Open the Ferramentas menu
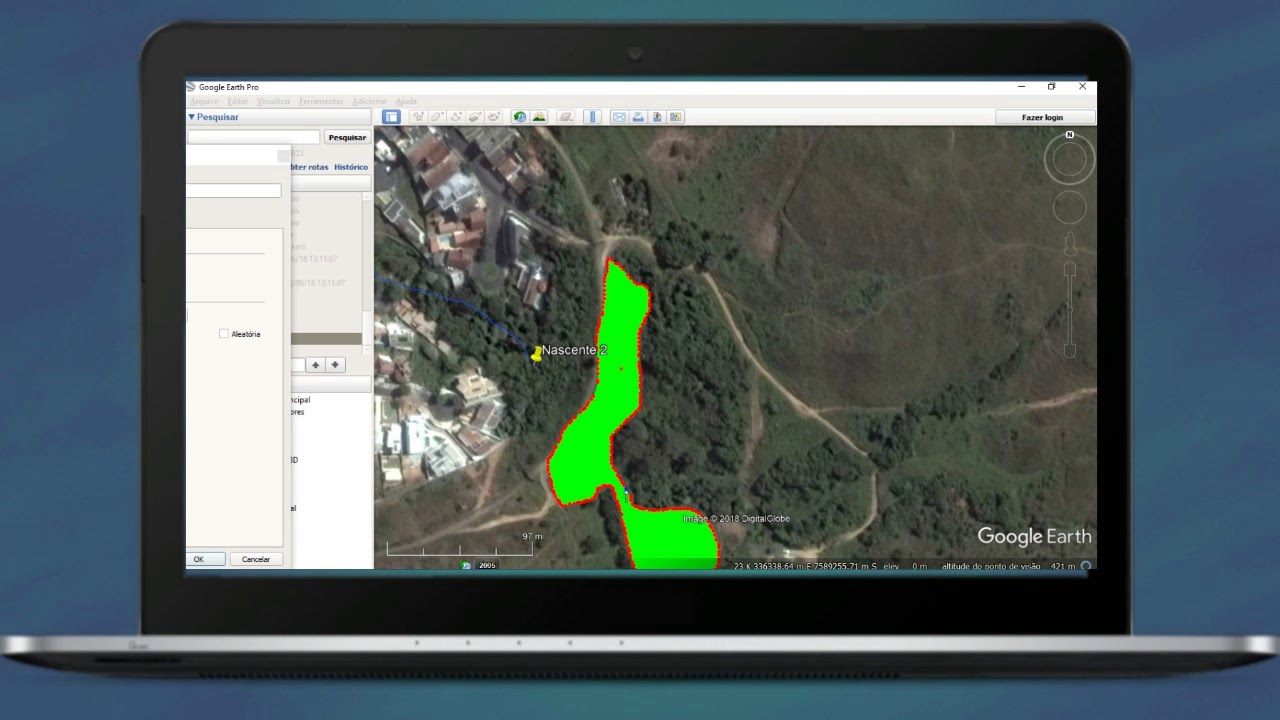Image resolution: width=1280 pixels, height=720 pixels. click(x=321, y=101)
